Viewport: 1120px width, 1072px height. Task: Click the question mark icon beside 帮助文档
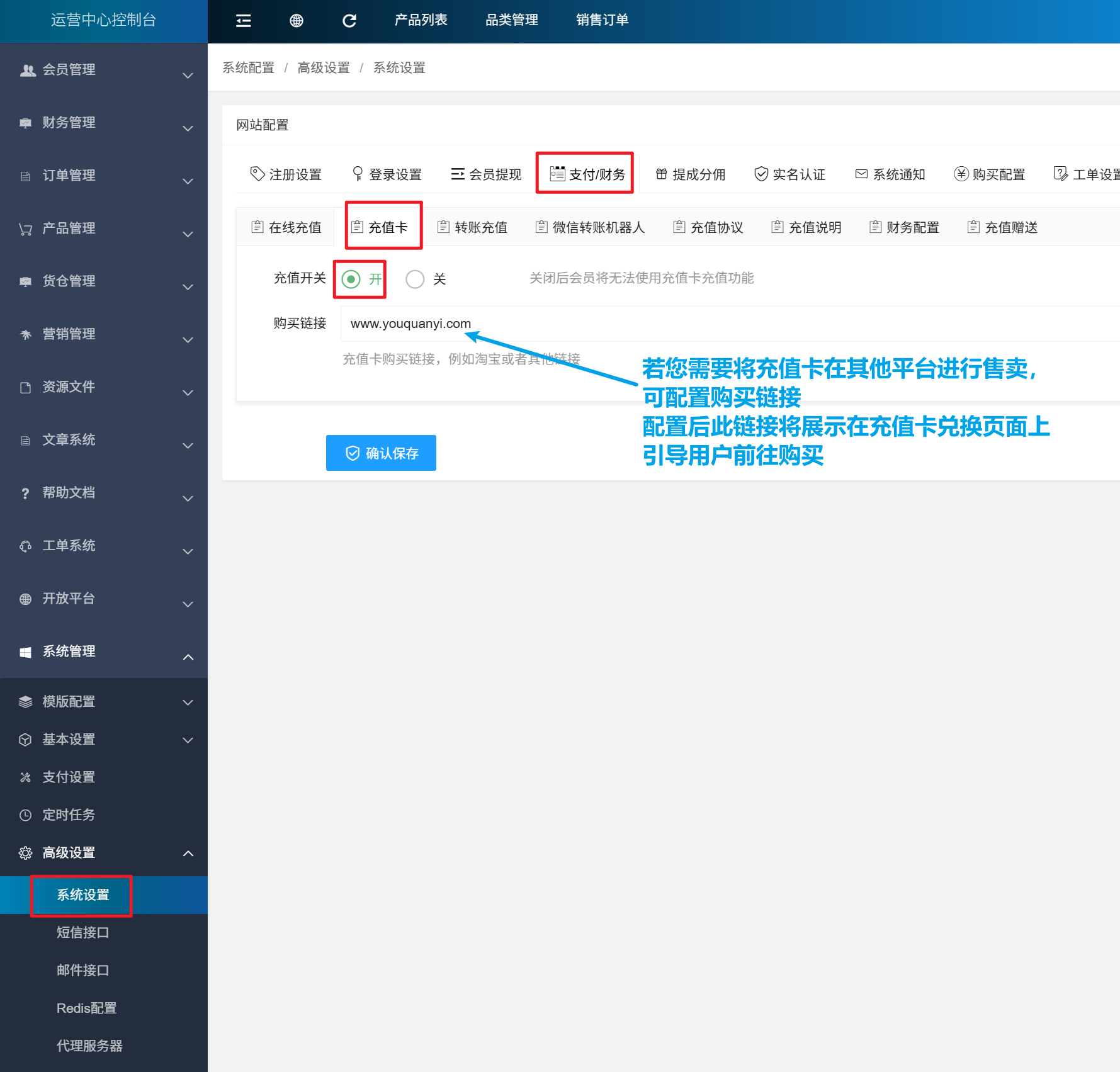coord(25,494)
